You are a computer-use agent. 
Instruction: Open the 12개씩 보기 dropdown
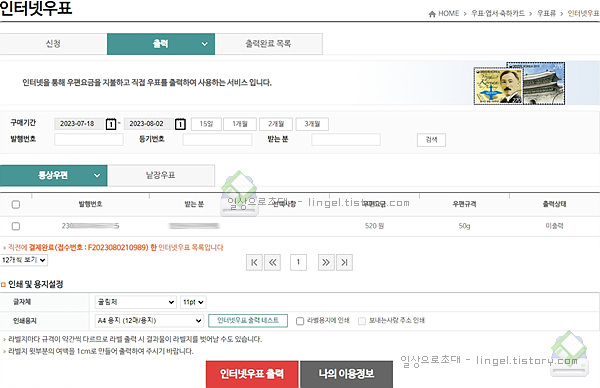[x=24, y=260]
